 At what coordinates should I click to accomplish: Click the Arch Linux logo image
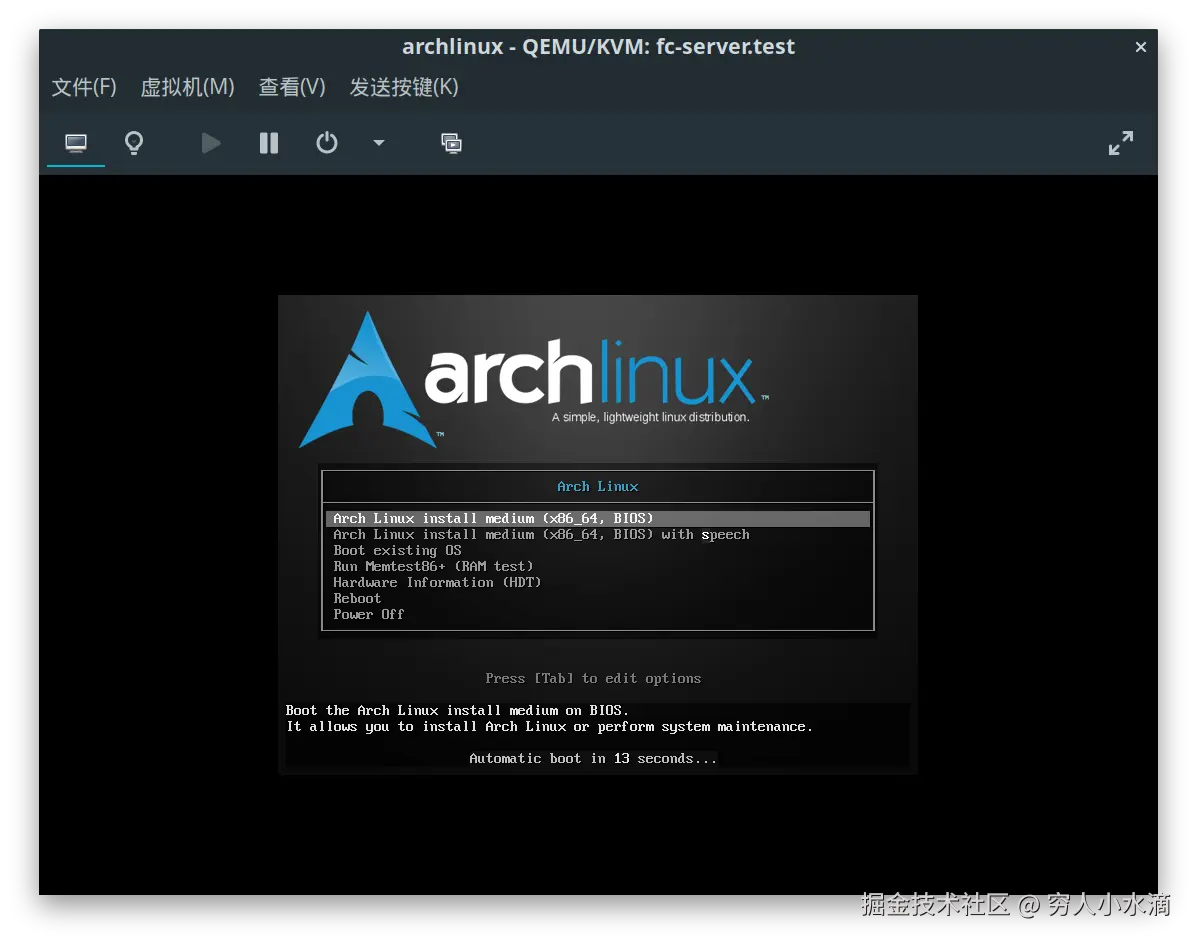tap(534, 379)
